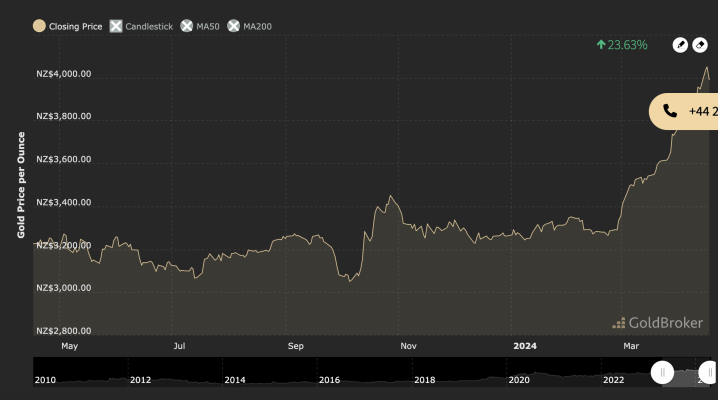Click the left range selector handle
The image size is (718, 400).
coord(661,373)
